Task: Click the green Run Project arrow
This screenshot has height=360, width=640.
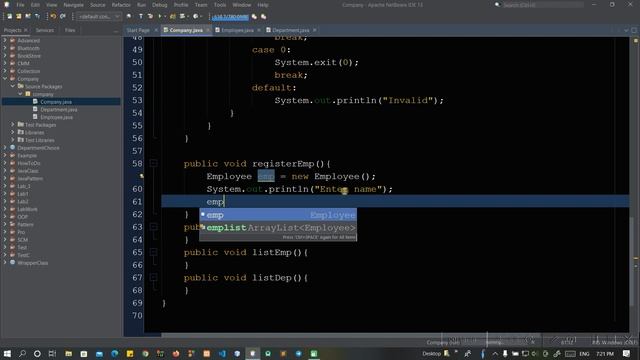Action: [160, 16]
